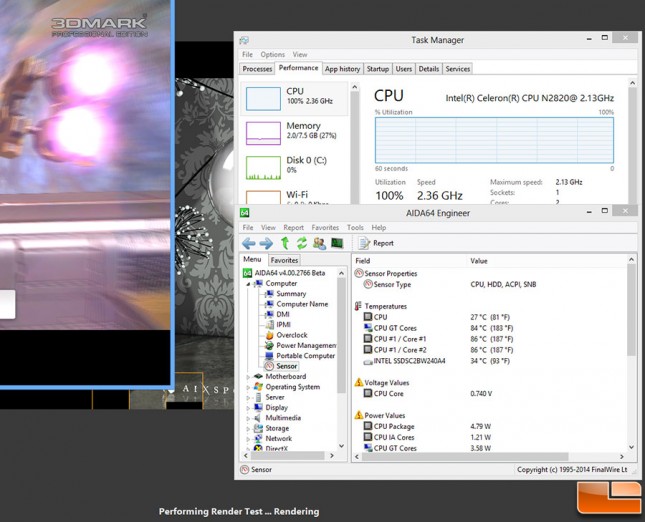This screenshot has width=645, height=522.
Task: Open AIDA64 View menu
Action: pos(268,227)
